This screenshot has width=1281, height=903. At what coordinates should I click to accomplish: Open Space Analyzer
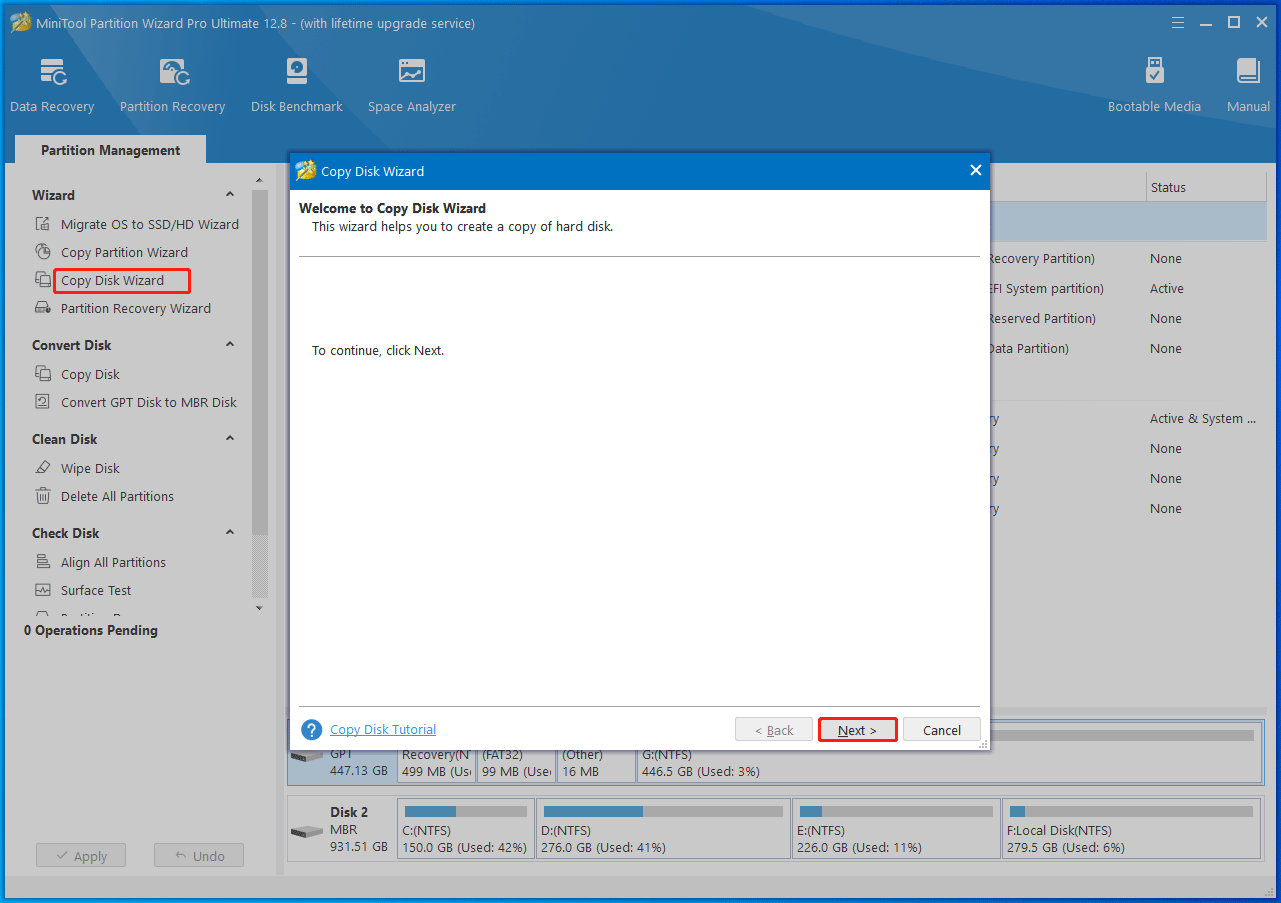(411, 86)
